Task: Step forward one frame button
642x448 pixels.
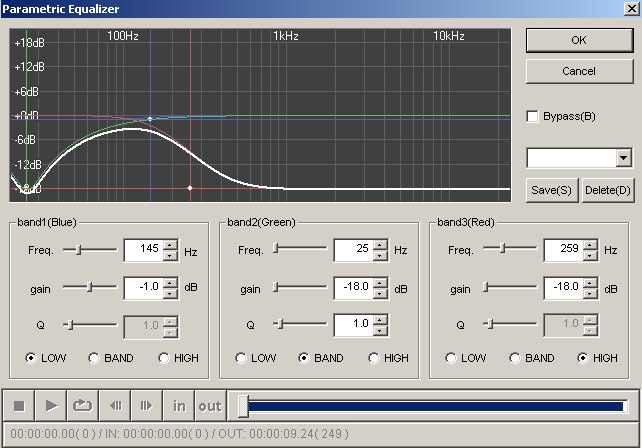Action: 147,406
